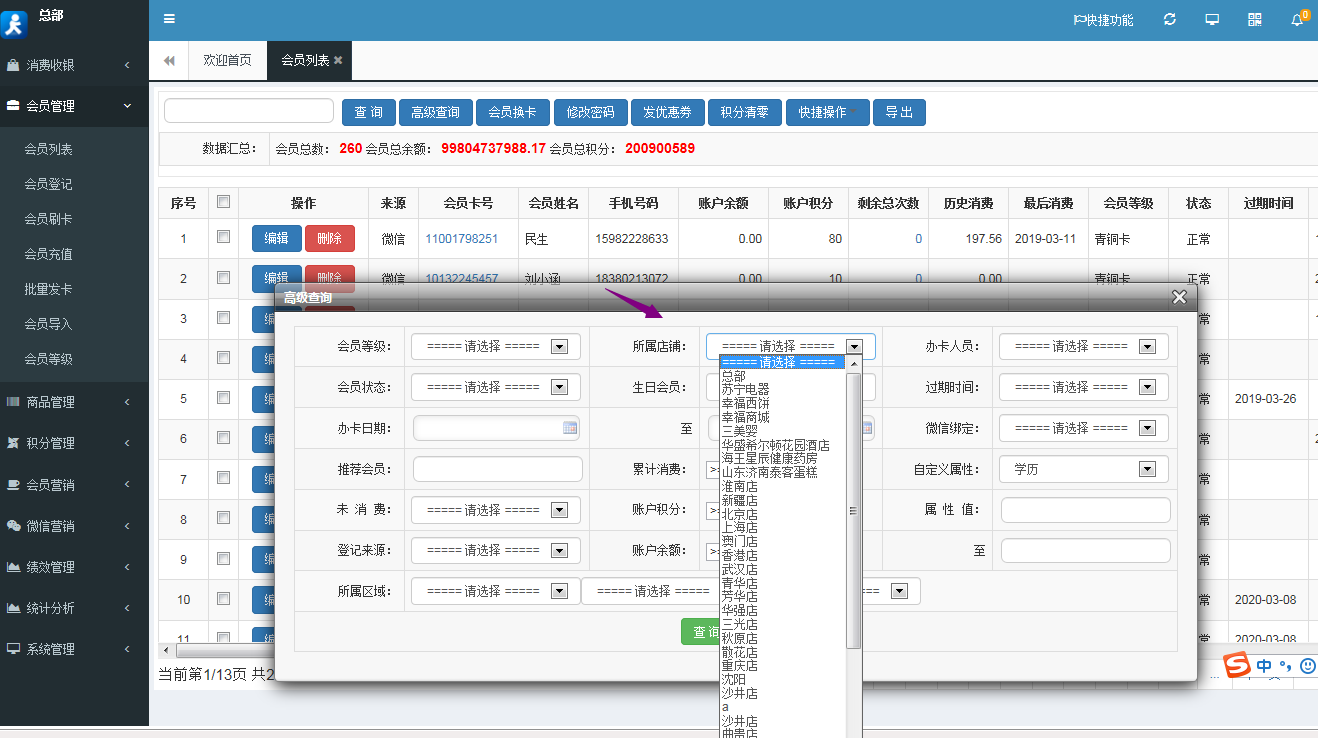1318x738 pixels.
Task: Open 会员列表 in the sidebar
Action: click(x=49, y=149)
